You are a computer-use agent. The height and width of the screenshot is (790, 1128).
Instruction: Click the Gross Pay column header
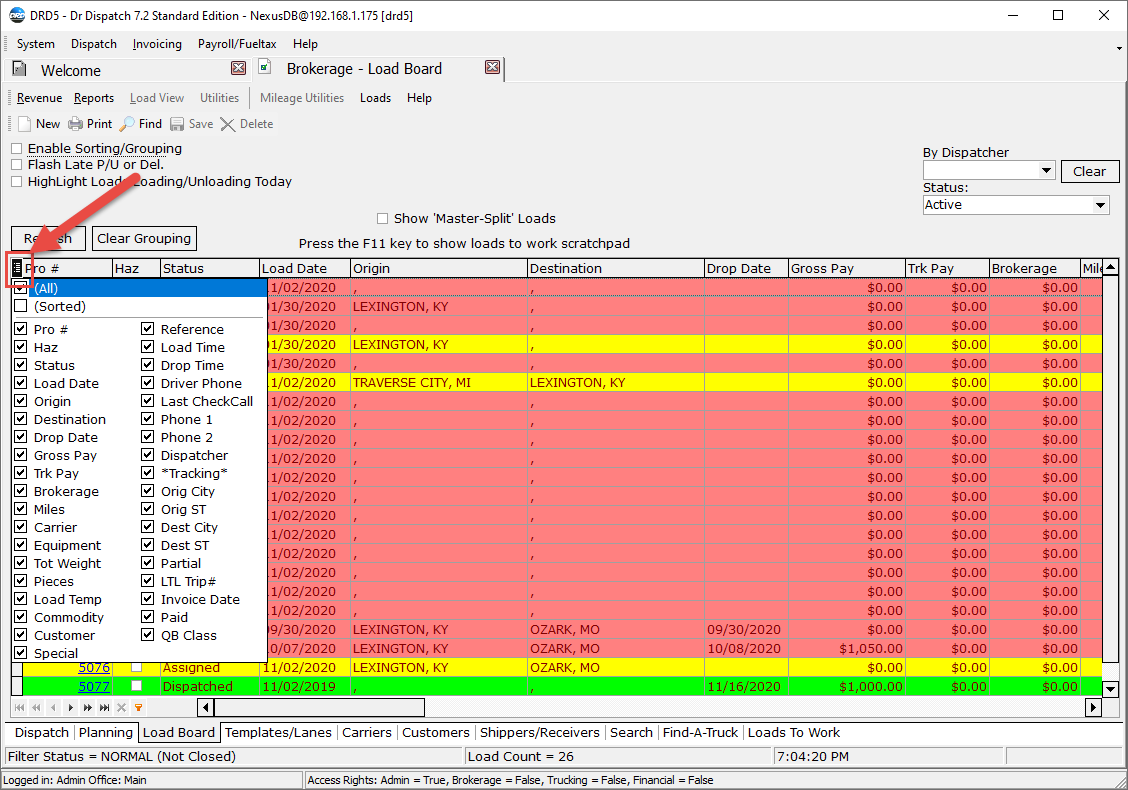(847, 268)
